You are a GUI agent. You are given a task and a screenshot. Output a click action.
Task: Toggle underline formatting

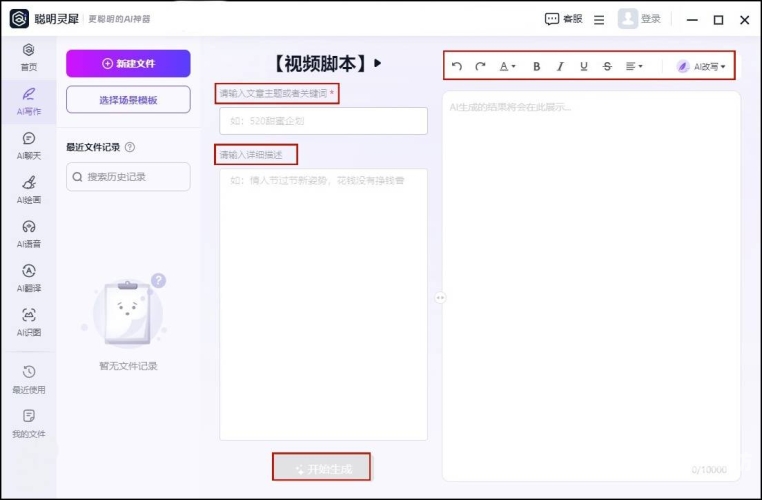pos(584,66)
